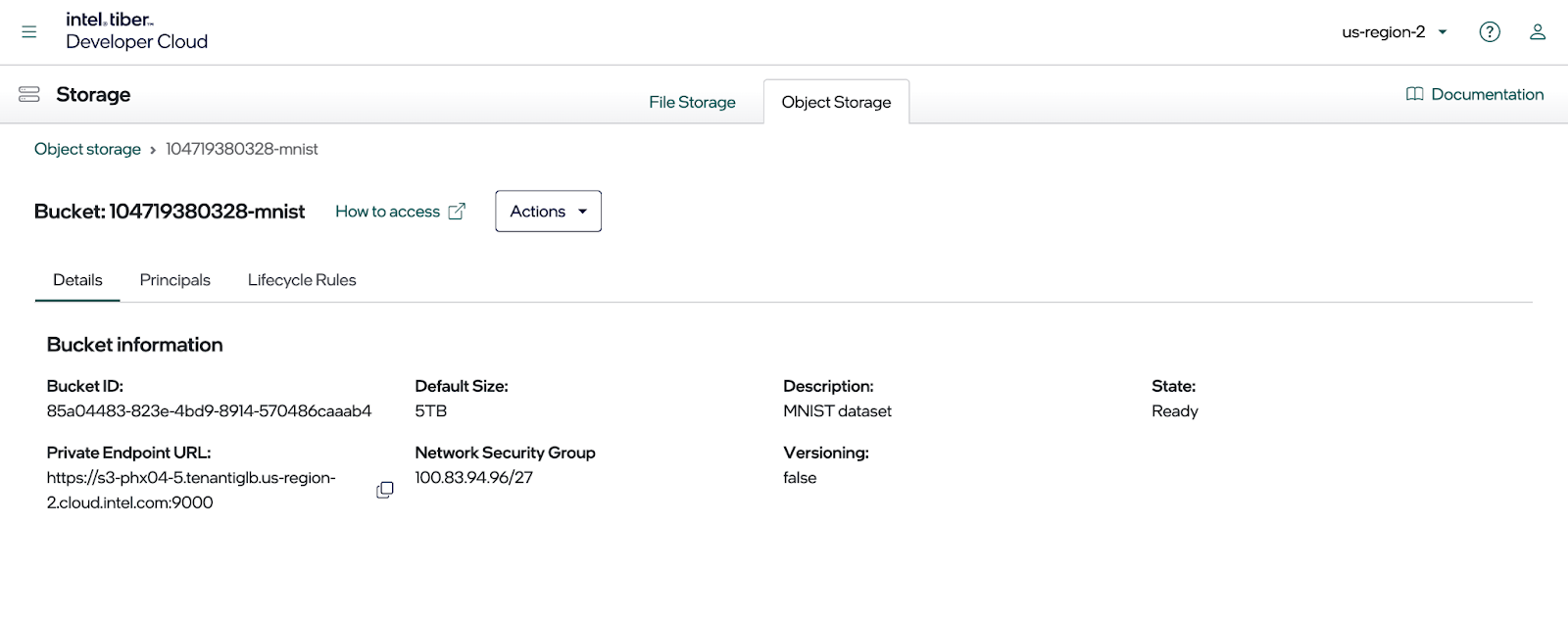This screenshot has height=620, width=1568.
Task: Open the hamburger navigation menu
Action: tap(29, 32)
